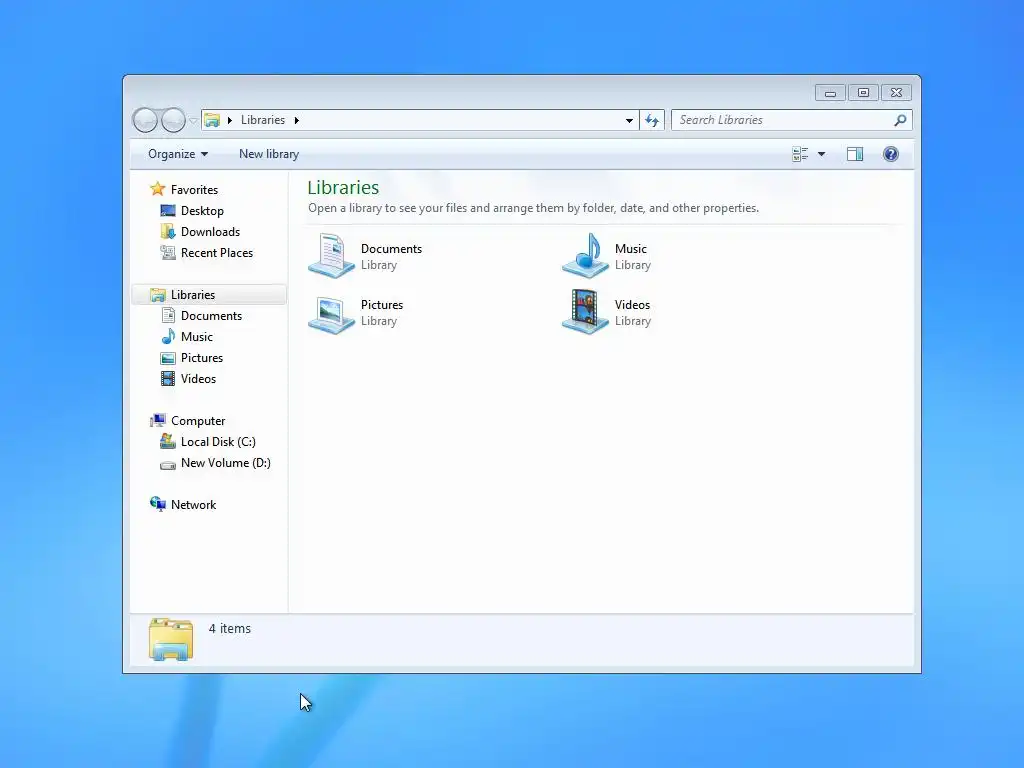
Task: Click the sidebar Pictures icon
Action: click(168, 358)
